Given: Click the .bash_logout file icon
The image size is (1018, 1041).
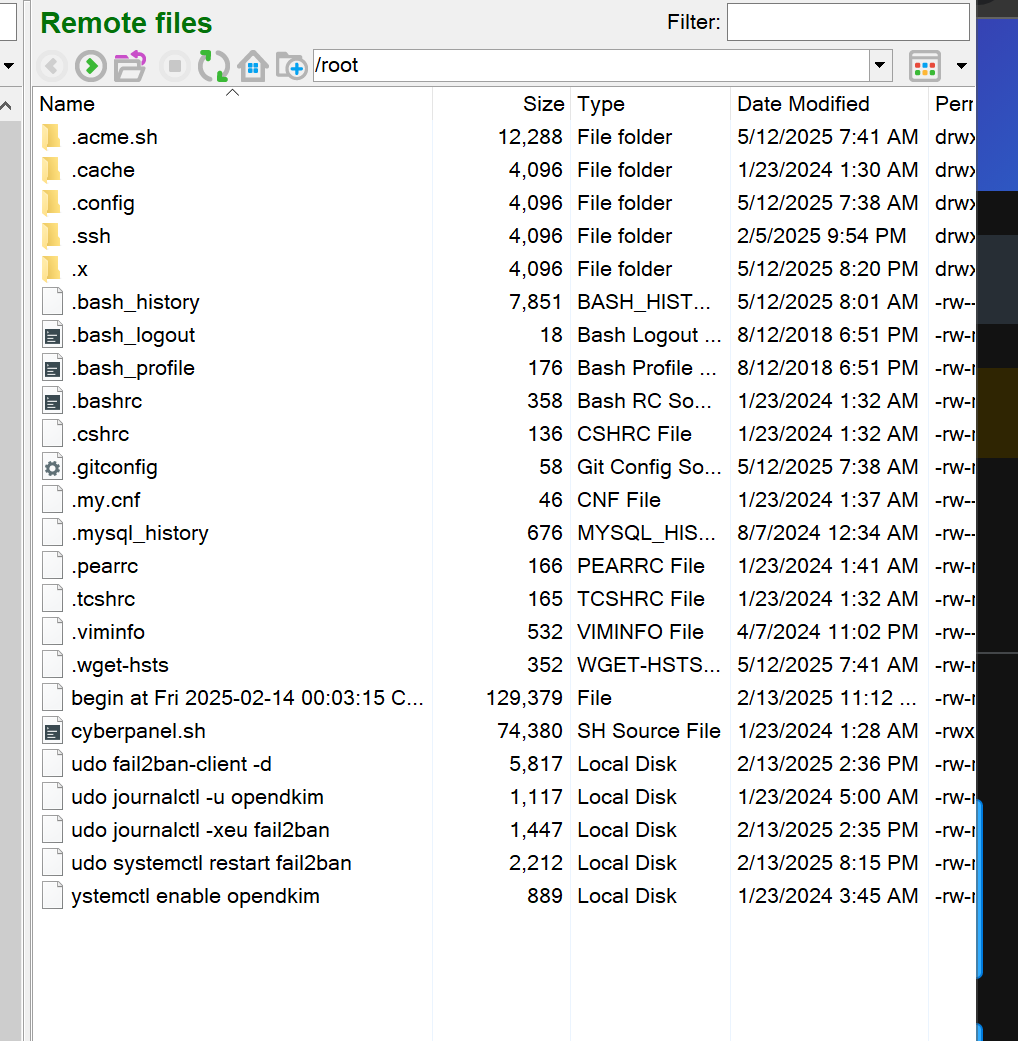Looking at the screenshot, I should tap(52, 335).
